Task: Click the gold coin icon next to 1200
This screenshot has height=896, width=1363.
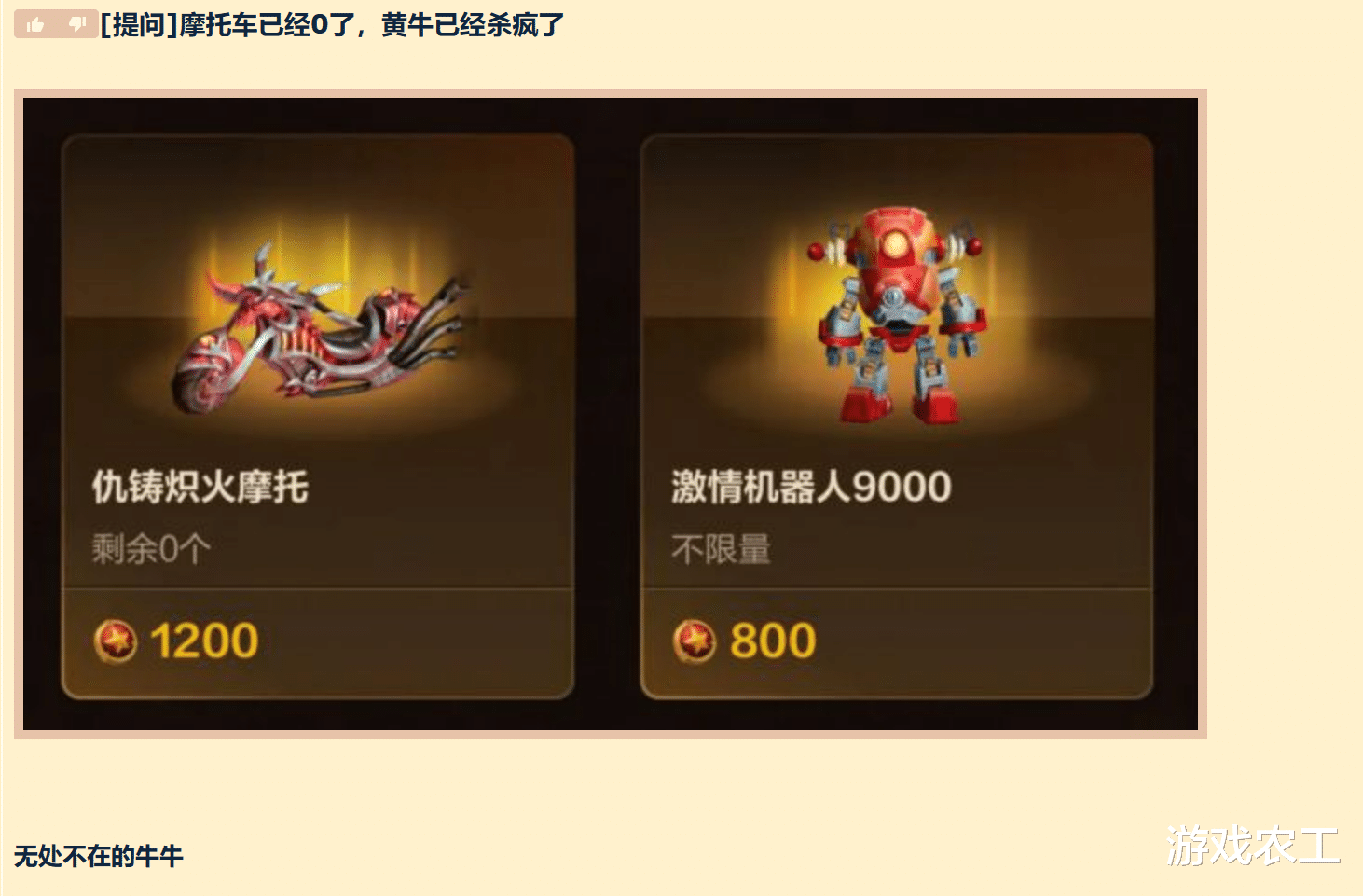Action: [116, 641]
